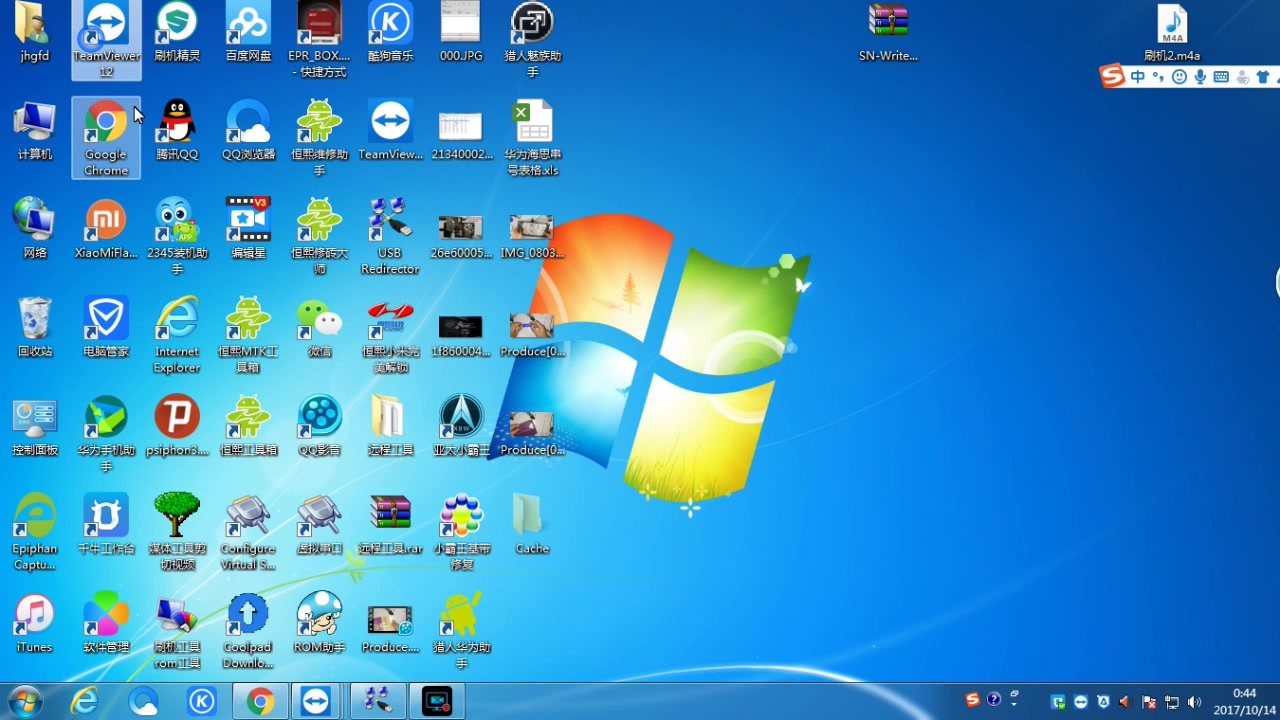Viewport: 1280px width, 720px height.
Task: Launch 华为手机助手 from the desktop
Action: pos(106,433)
